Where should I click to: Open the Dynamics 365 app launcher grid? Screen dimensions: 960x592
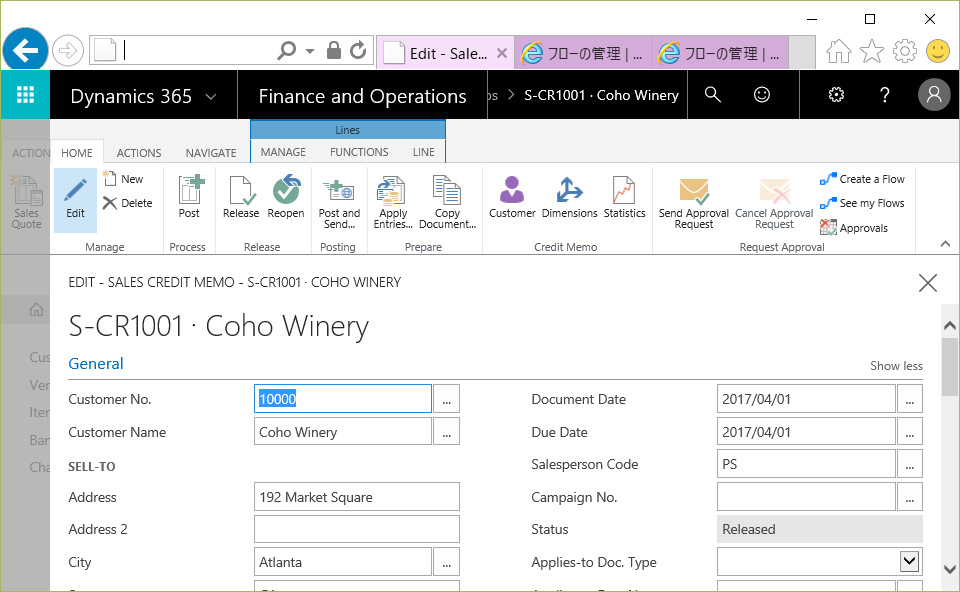pos(25,94)
